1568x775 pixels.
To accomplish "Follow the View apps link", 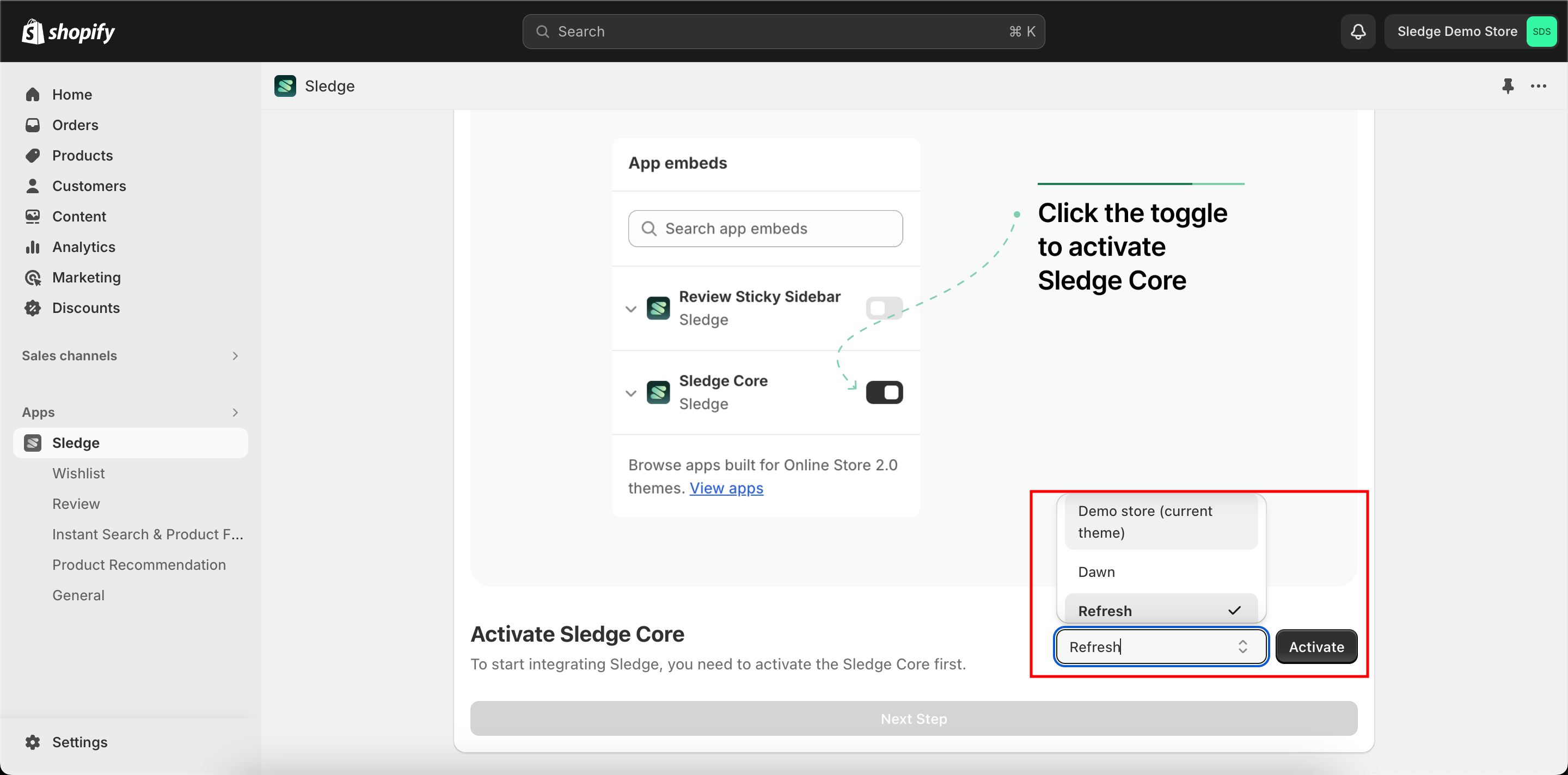I will [726, 488].
